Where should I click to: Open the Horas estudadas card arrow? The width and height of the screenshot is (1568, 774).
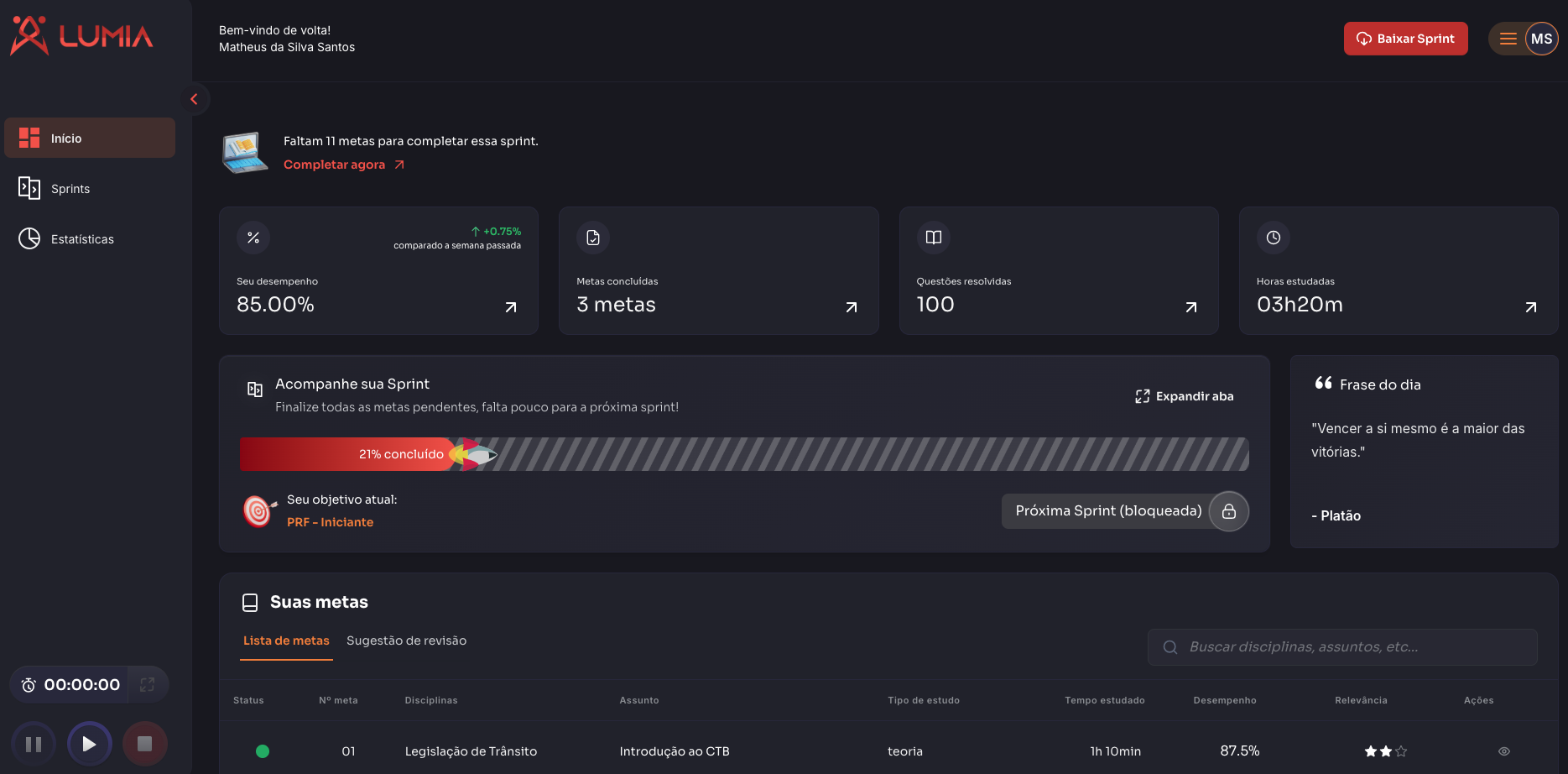(1530, 307)
